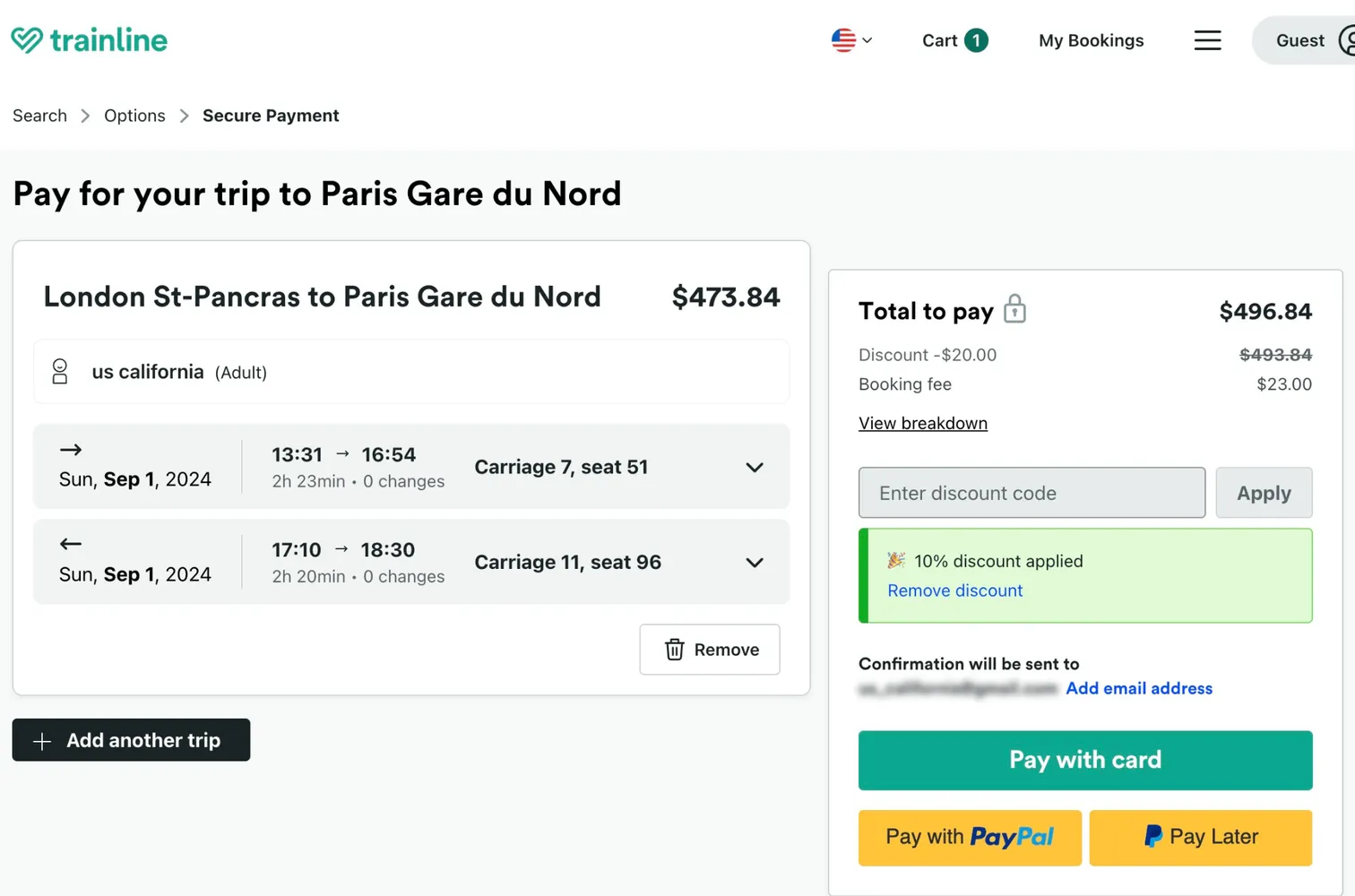Navigate to Search breadcrumb
This screenshot has width=1355, height=896.
coord(39,116)
